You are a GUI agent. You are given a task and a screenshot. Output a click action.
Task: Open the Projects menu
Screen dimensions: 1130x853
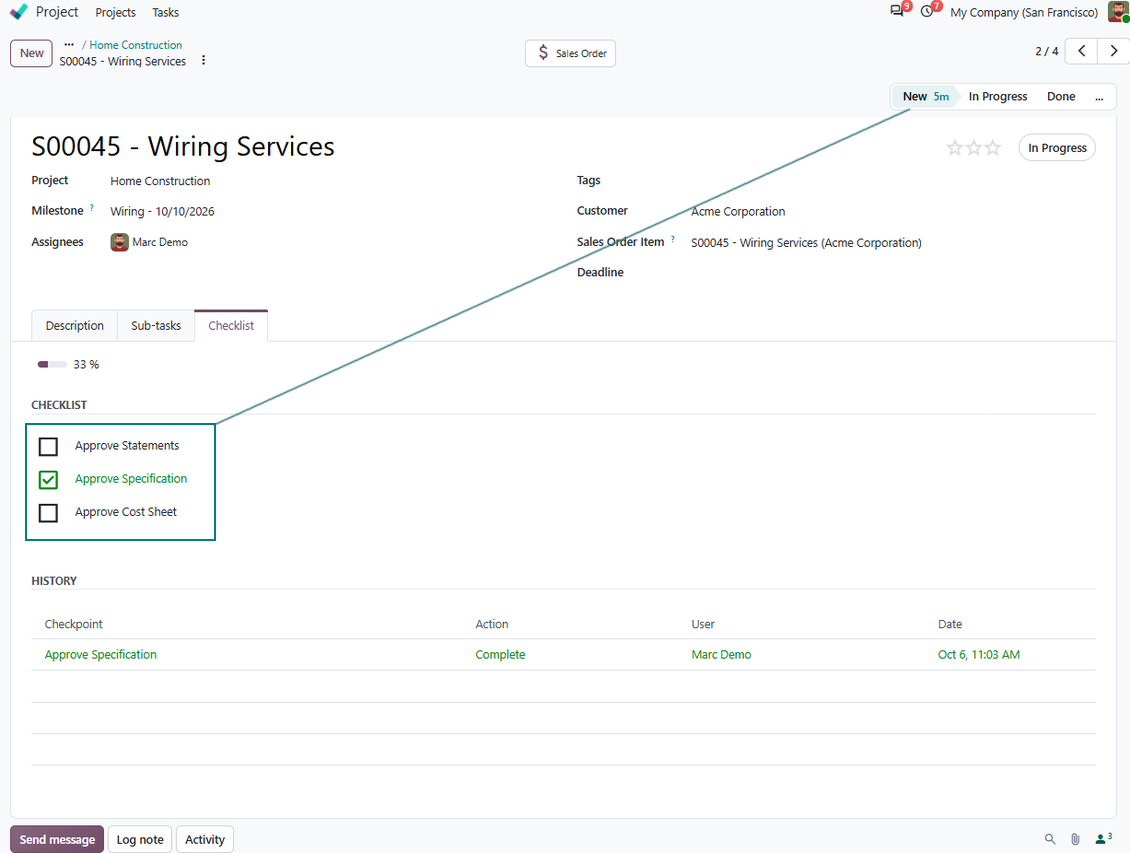pyautogui.click(x=115, y=12)
